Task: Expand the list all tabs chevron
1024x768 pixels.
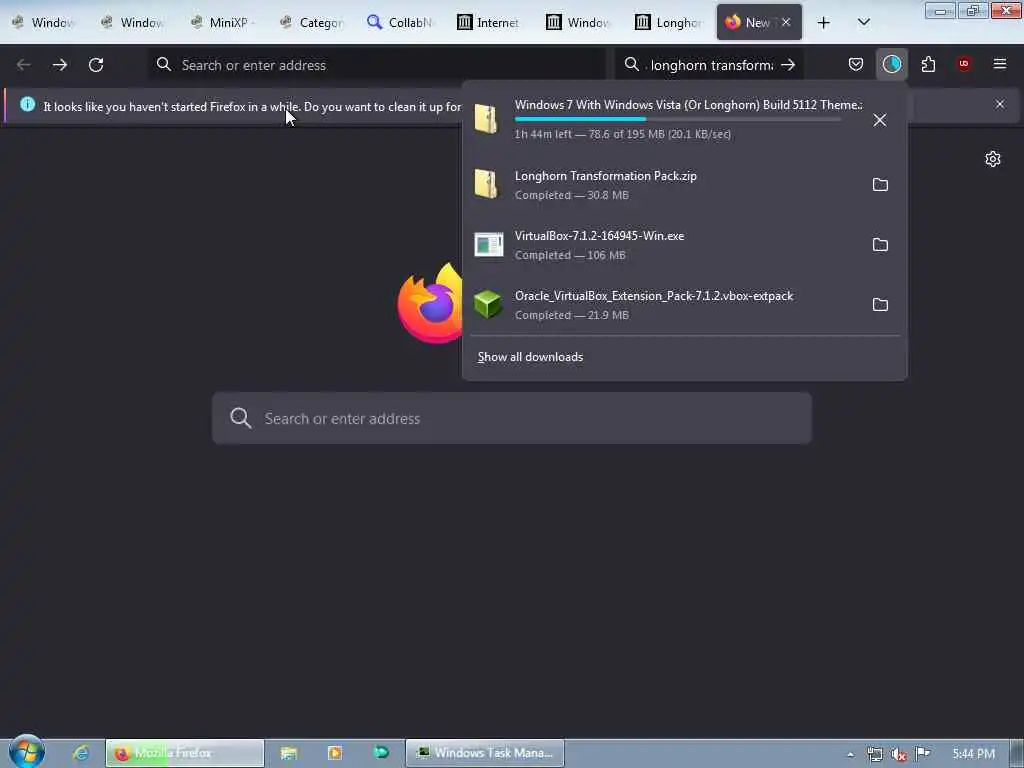Action: point(863,22)
